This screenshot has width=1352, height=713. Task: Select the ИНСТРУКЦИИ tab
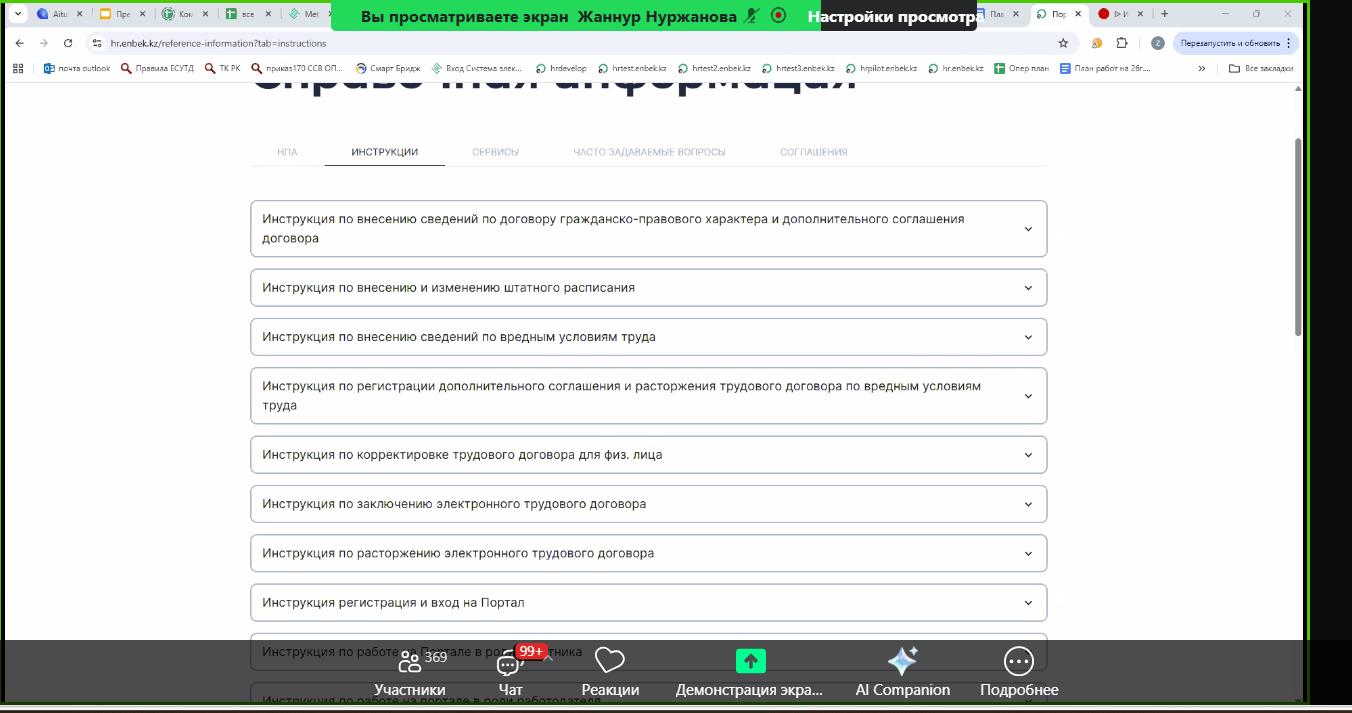[385, 152]
